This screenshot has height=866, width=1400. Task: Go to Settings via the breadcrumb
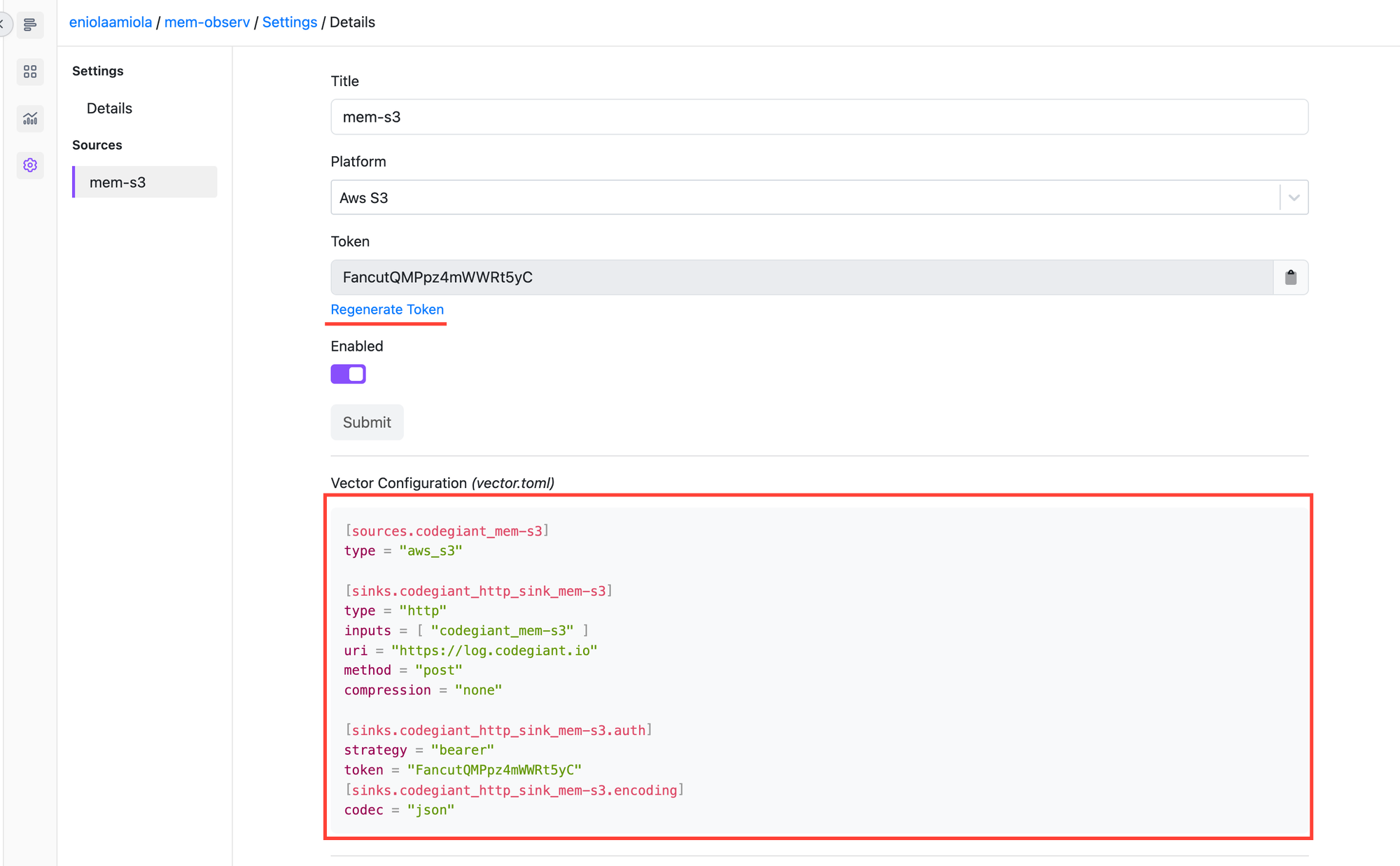coord(290,22)
